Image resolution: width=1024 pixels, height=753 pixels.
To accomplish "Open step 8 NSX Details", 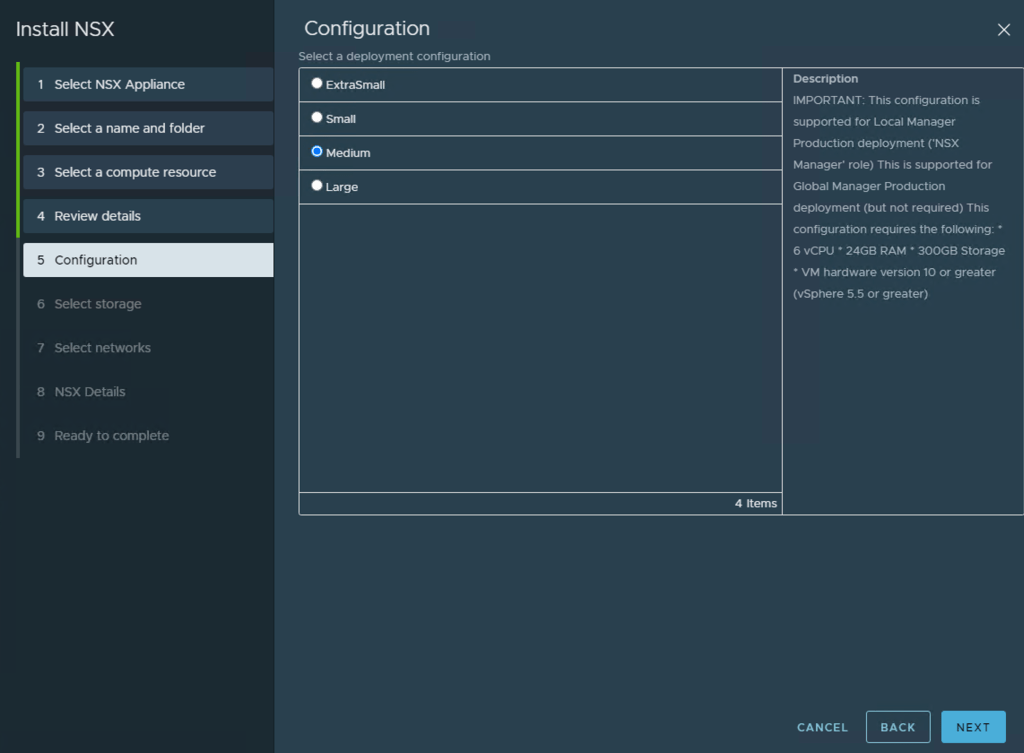I will pyautogui.click(x=89, y=392).
